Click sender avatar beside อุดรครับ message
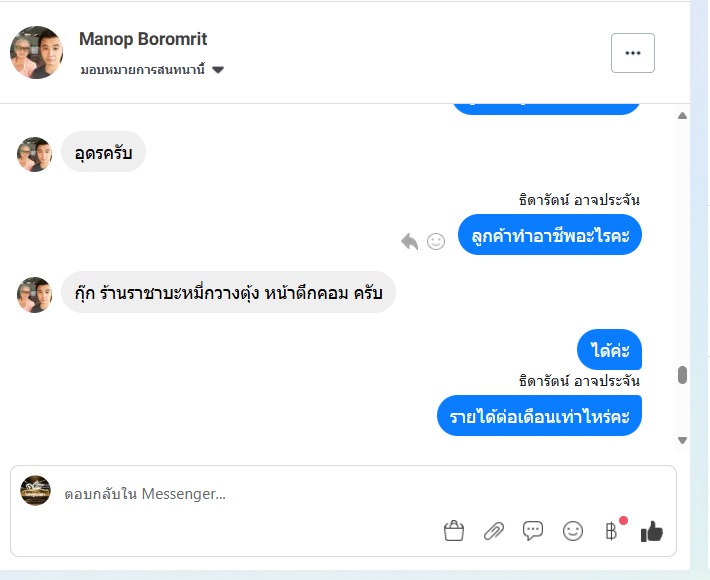The height and width of the screenshot is (580, 710). (35, 154)
